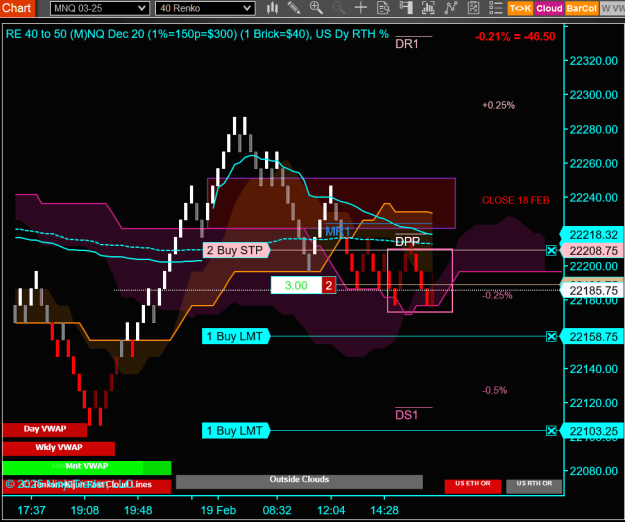
Task: Select the drawing tools pencil icon
Action: click(294, 8)
